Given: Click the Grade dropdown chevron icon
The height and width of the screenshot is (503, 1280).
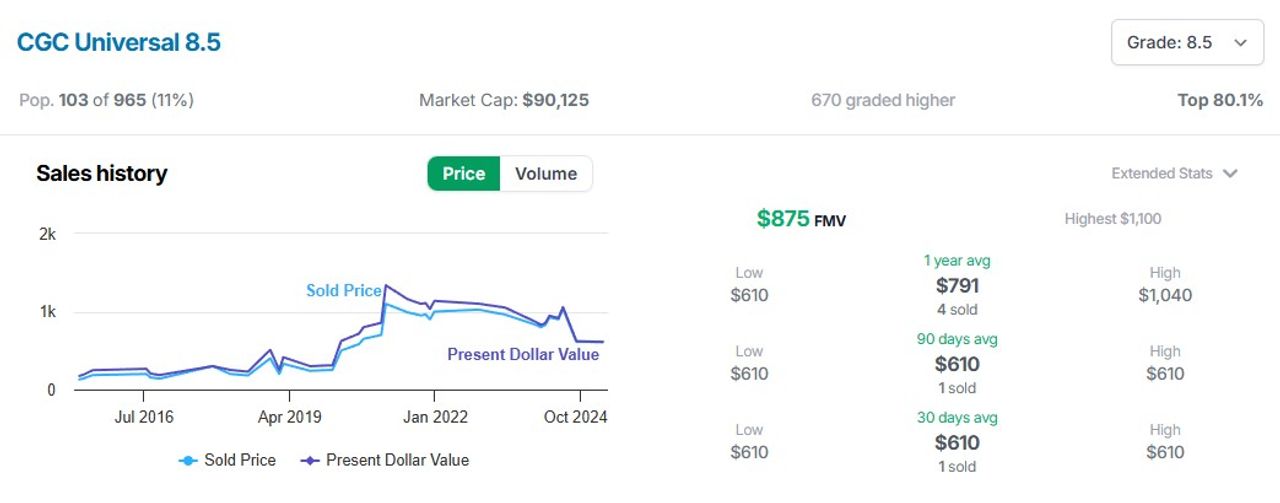Looking at the screenshot, I should [1241, 42].
